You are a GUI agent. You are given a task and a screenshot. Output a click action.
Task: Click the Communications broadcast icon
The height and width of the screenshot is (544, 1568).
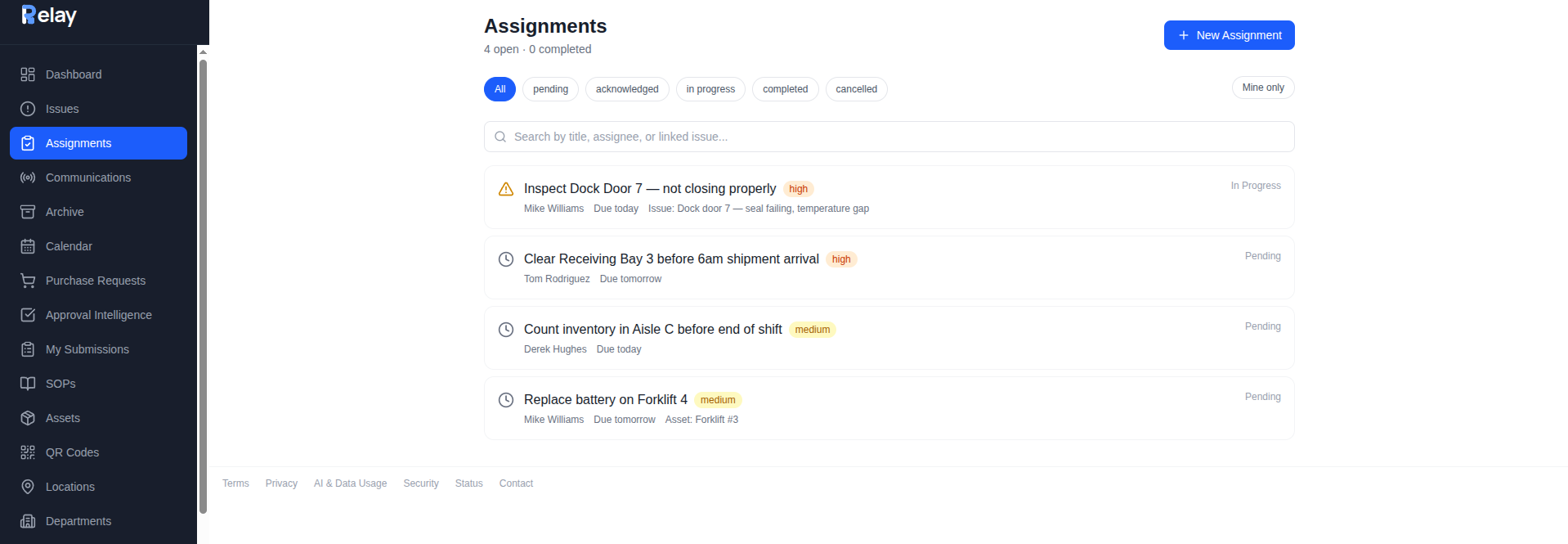[28, 178]
